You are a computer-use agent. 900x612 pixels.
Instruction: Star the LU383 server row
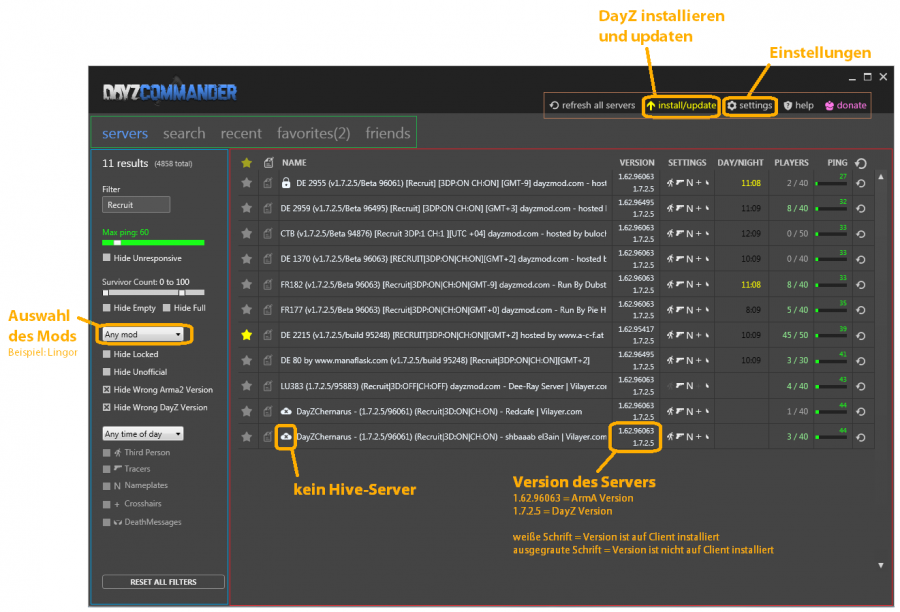coord(247,386)
